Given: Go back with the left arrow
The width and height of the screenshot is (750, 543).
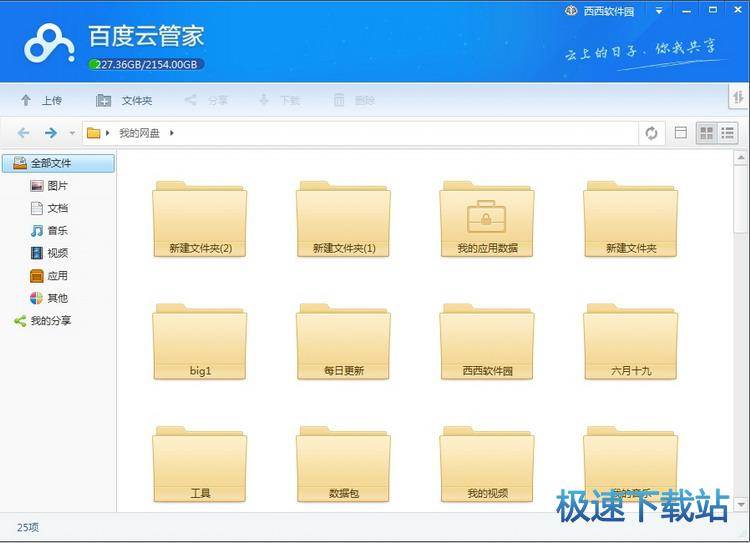Looking at the screenshot, I should tap(23, 133).
